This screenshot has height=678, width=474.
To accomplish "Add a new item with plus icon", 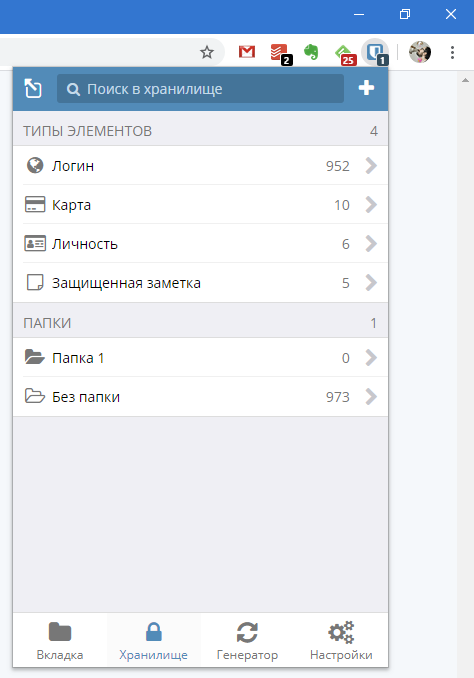I will pos(366,88).
